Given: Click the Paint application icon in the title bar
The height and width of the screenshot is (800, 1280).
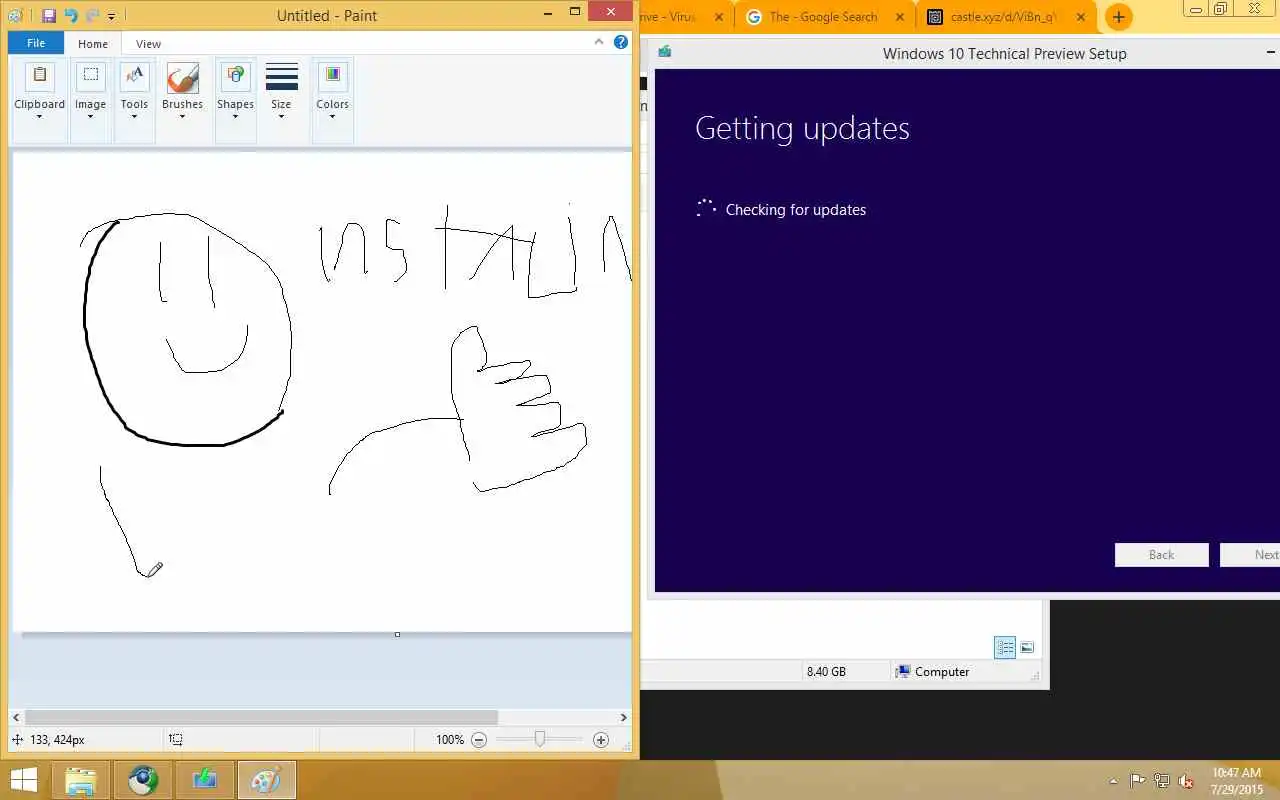Looking at the screenshot, I should pyautogui.click(x=15, y=15).
